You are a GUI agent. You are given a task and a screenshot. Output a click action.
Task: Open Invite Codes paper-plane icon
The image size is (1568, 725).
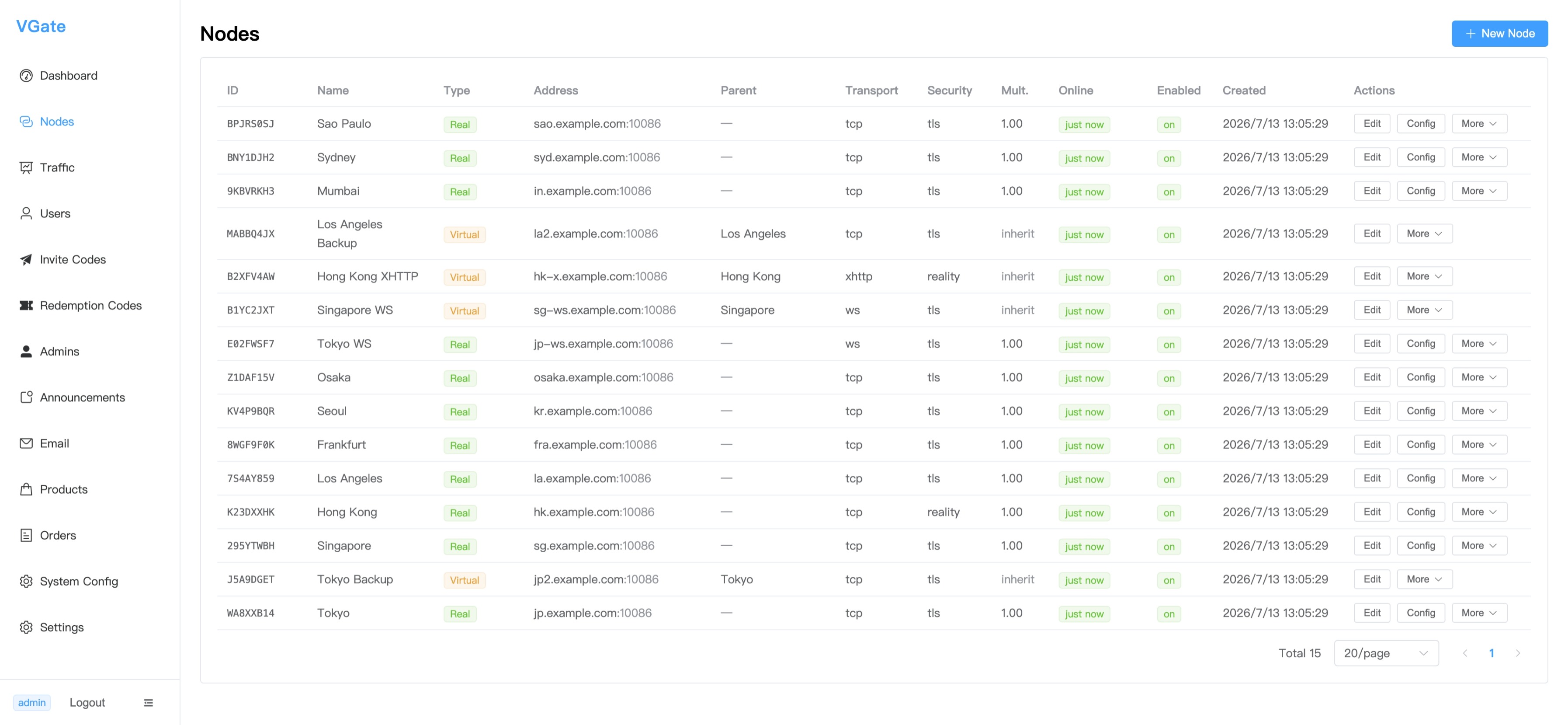26,260
